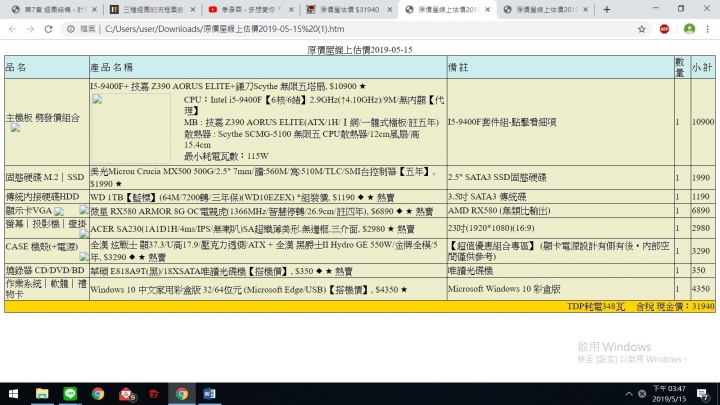
Task: Click the page title 原價屋線上估價2019-05-15
Action: click(x=360, y=50)
